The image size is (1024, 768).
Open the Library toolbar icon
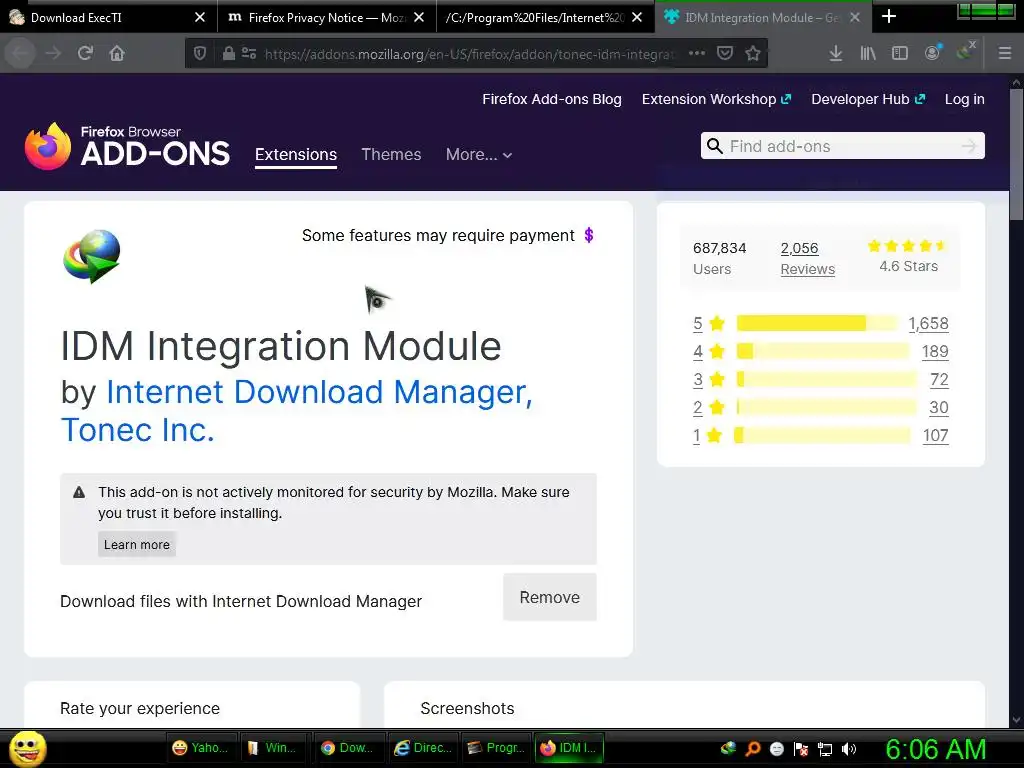point(868,54)
